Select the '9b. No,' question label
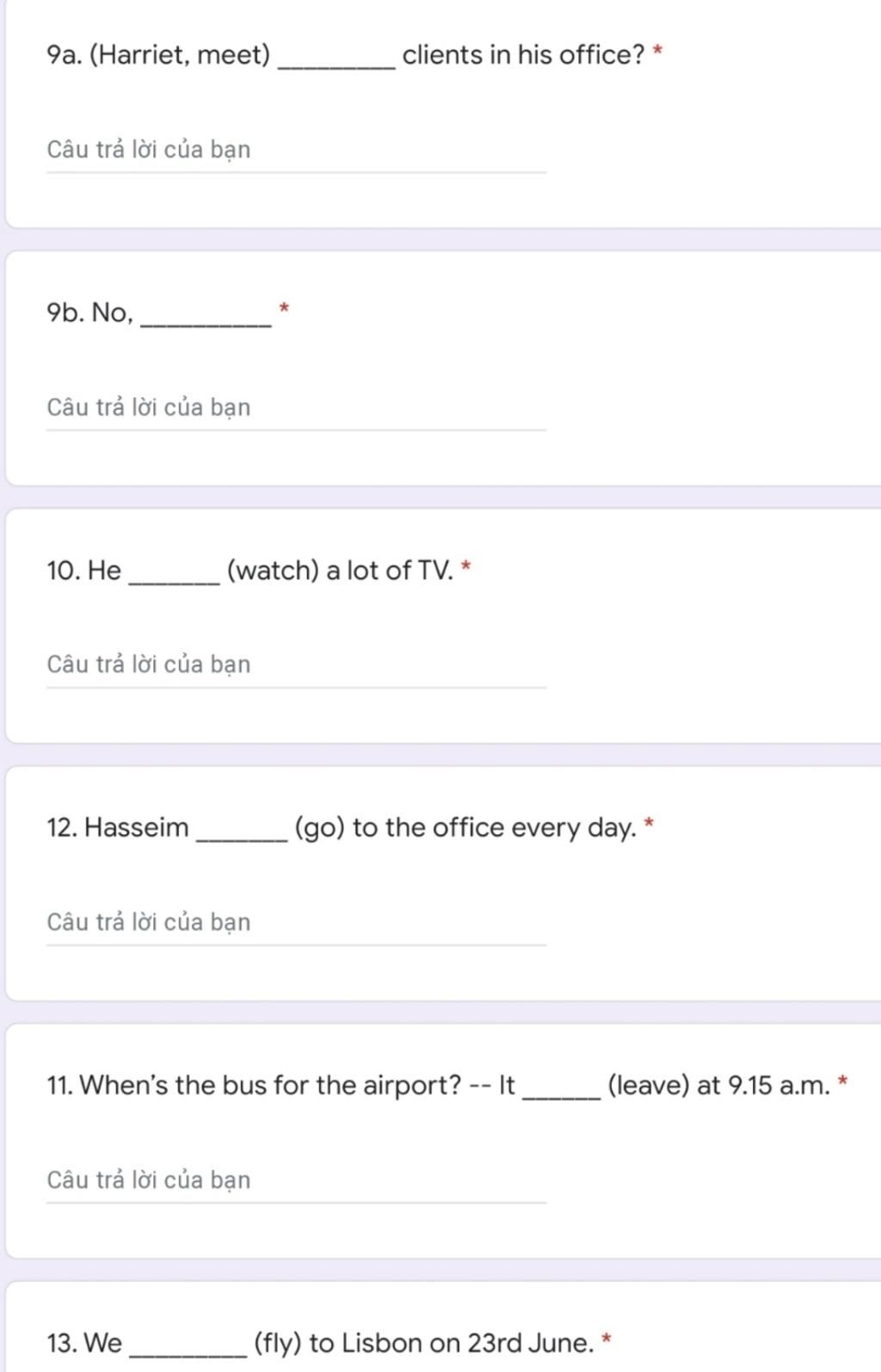This screenshot has width=881, height=1372. [x=90, y=312]
